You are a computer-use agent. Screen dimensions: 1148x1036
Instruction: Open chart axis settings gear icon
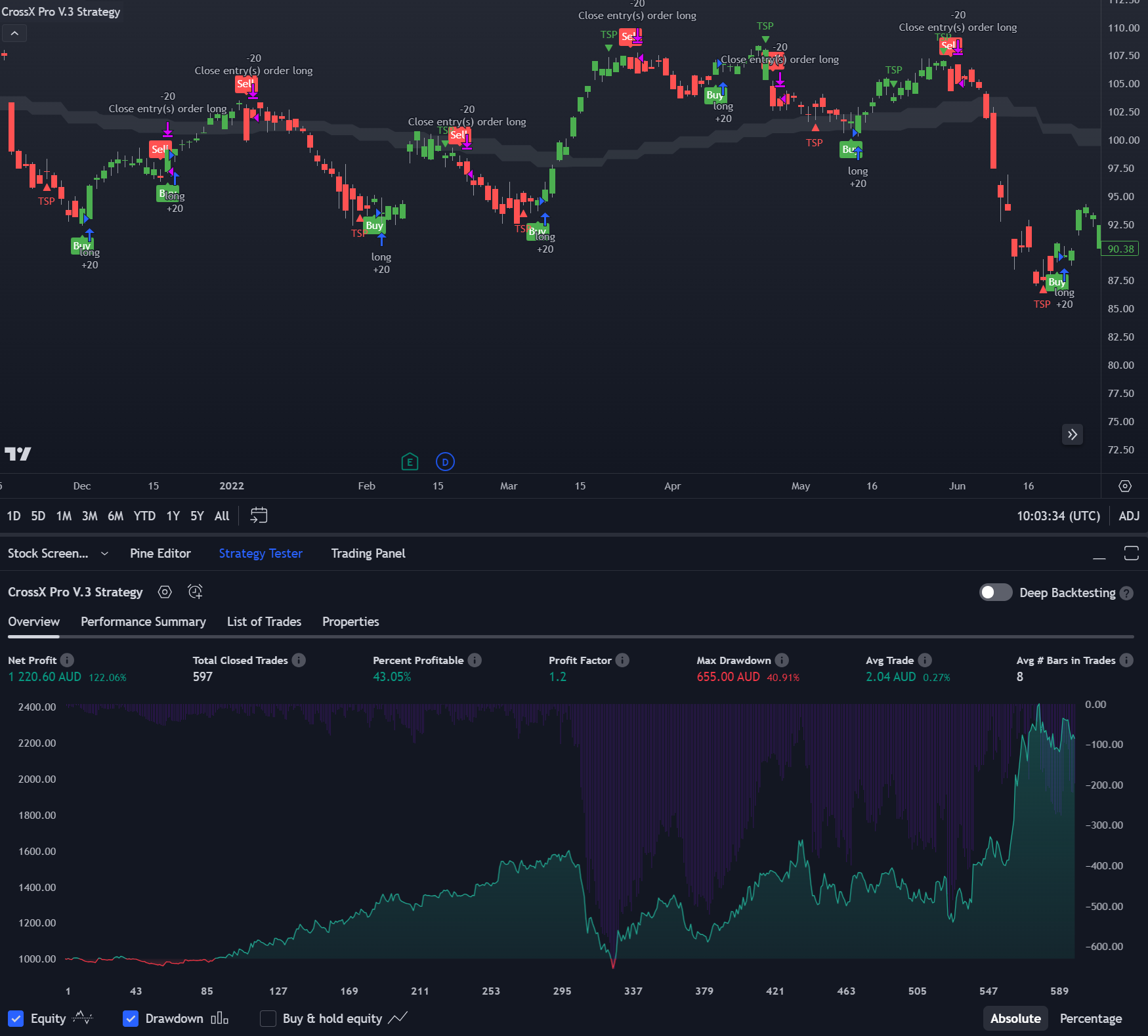click(x=1124, y=486)
